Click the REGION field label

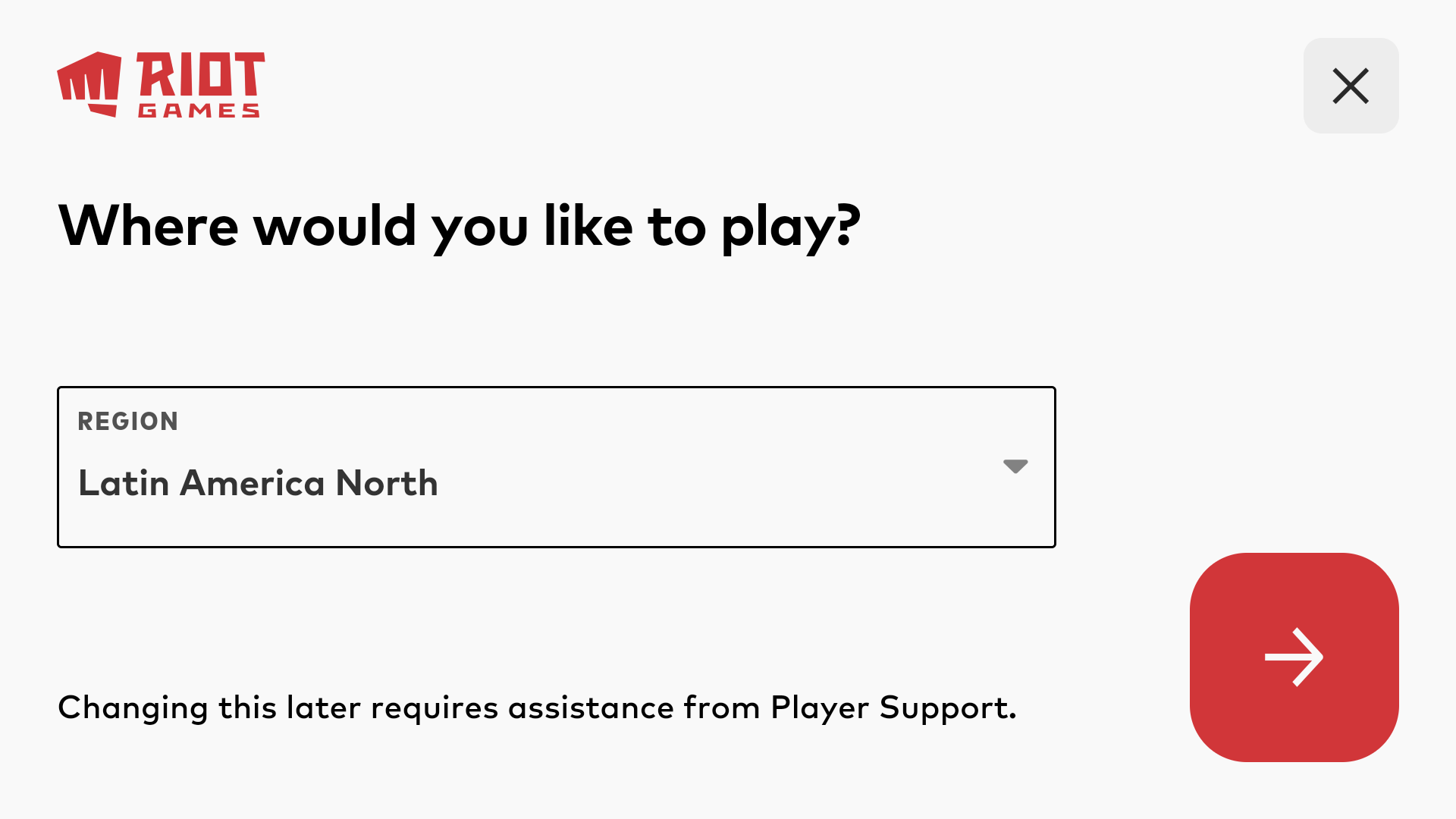click(128, 422)
